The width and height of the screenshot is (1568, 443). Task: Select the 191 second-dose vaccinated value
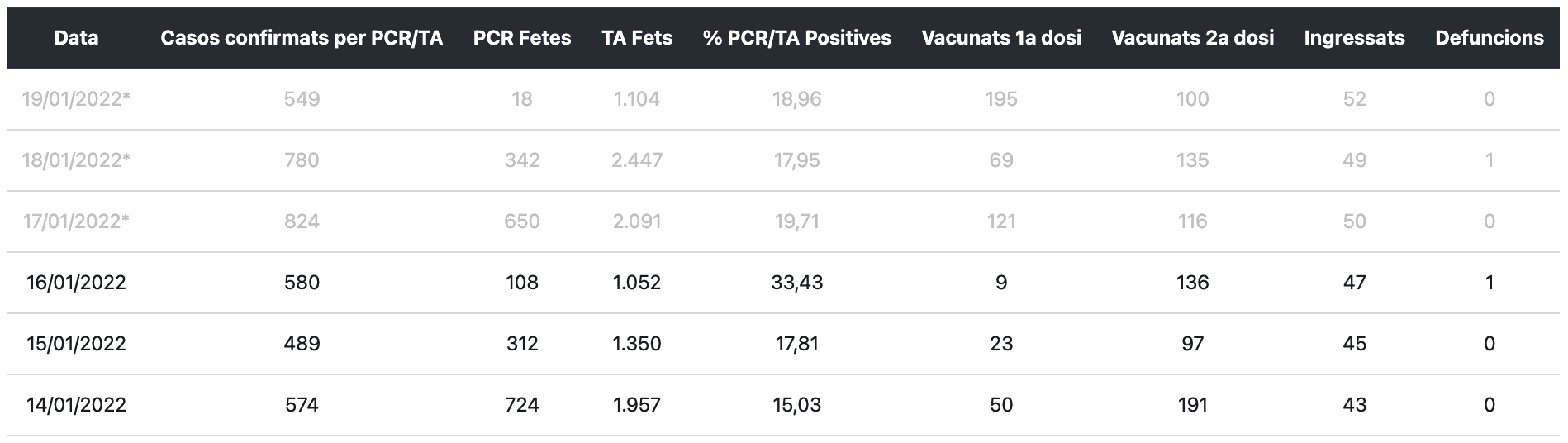(1193, 405)
